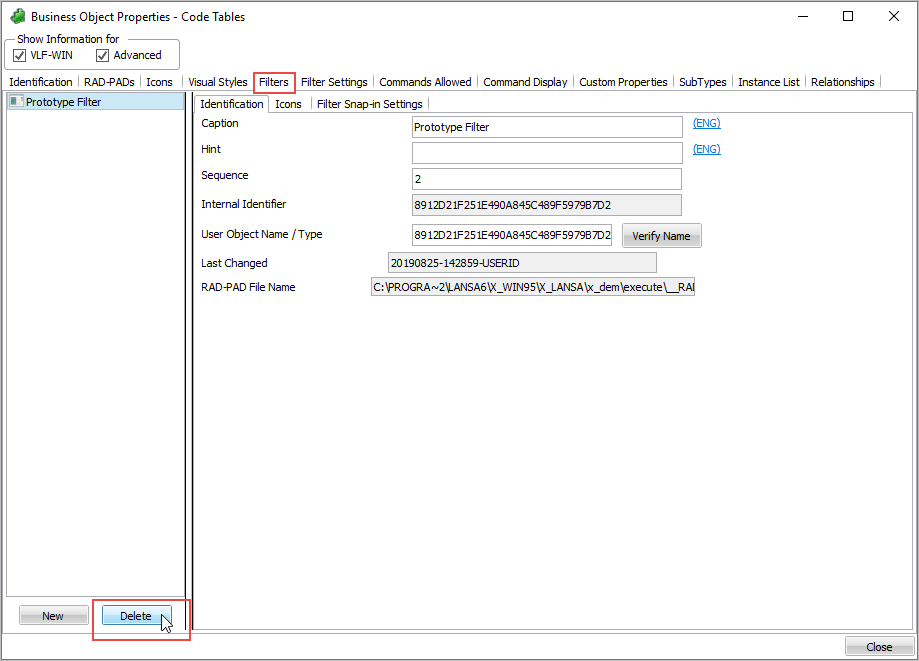Click the Close button at bottom right
Image resolution: width=919 pixels, height=661 pixels.
coord(879,646)
